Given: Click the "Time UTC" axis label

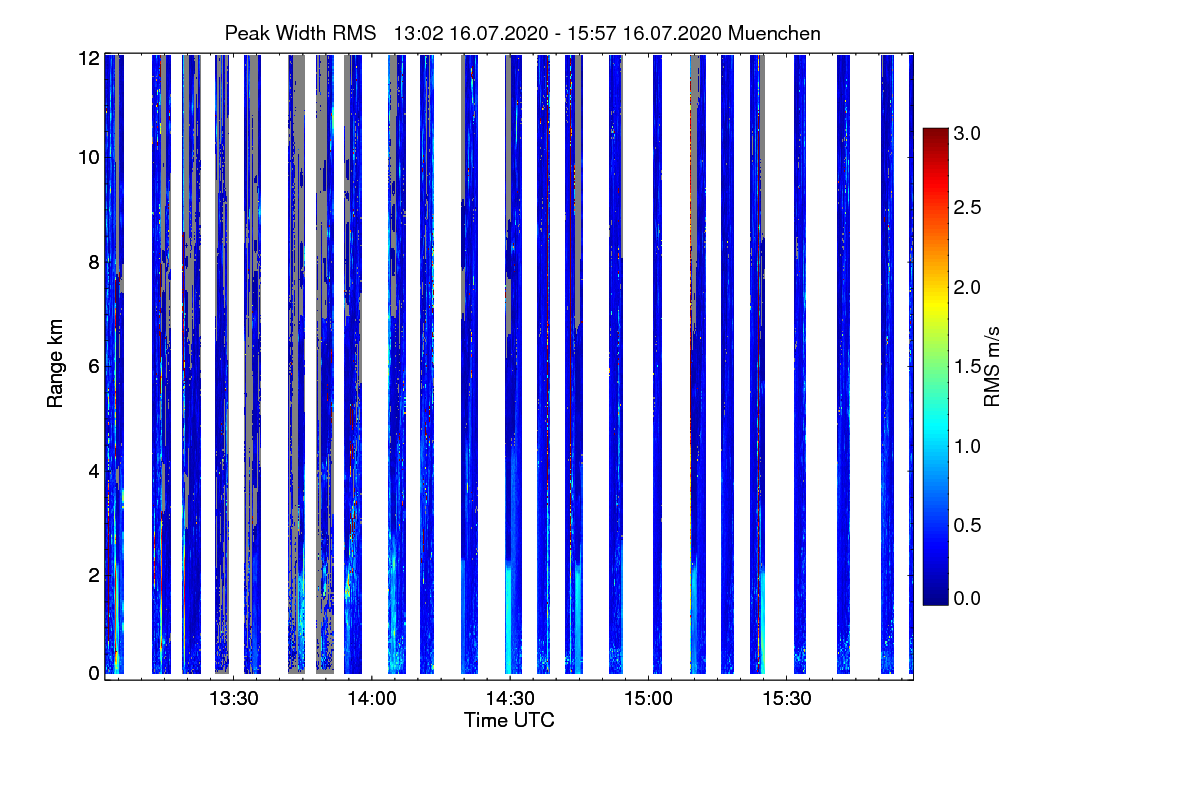Looking at the screenshot, I should (509, 720).
